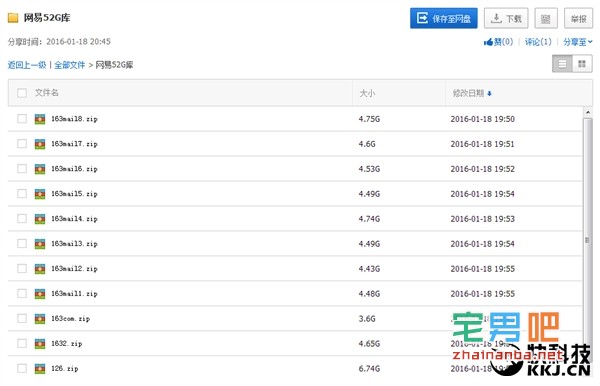This screenshot has width=600, height=386.
Task: Open file 163mail4.zip
Action: tap(74, 219)
